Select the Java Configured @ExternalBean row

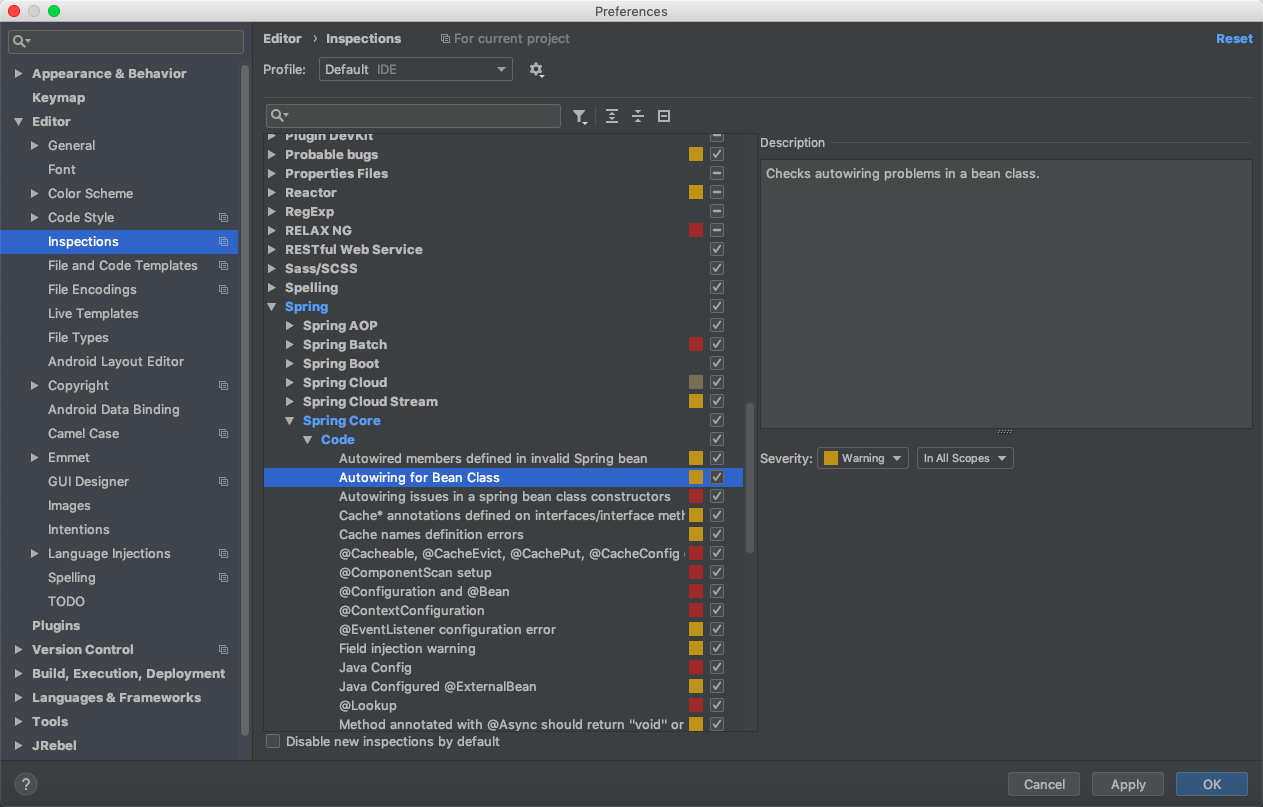(503, 687)
